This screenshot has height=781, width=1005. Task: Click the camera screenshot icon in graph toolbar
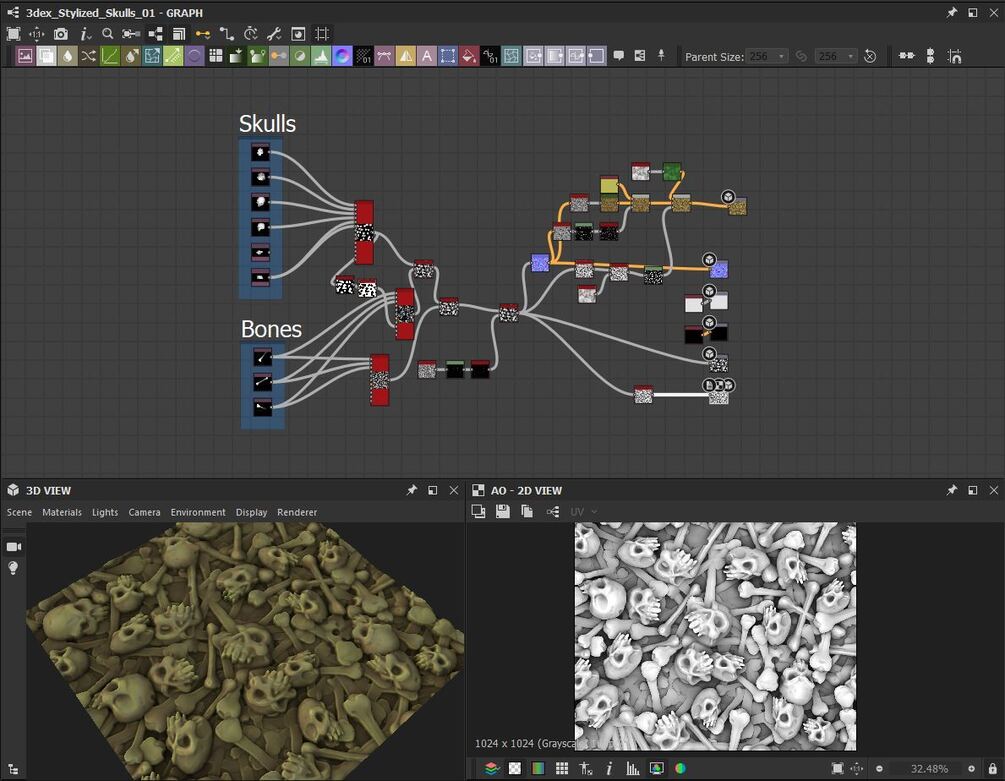[61, 34]
